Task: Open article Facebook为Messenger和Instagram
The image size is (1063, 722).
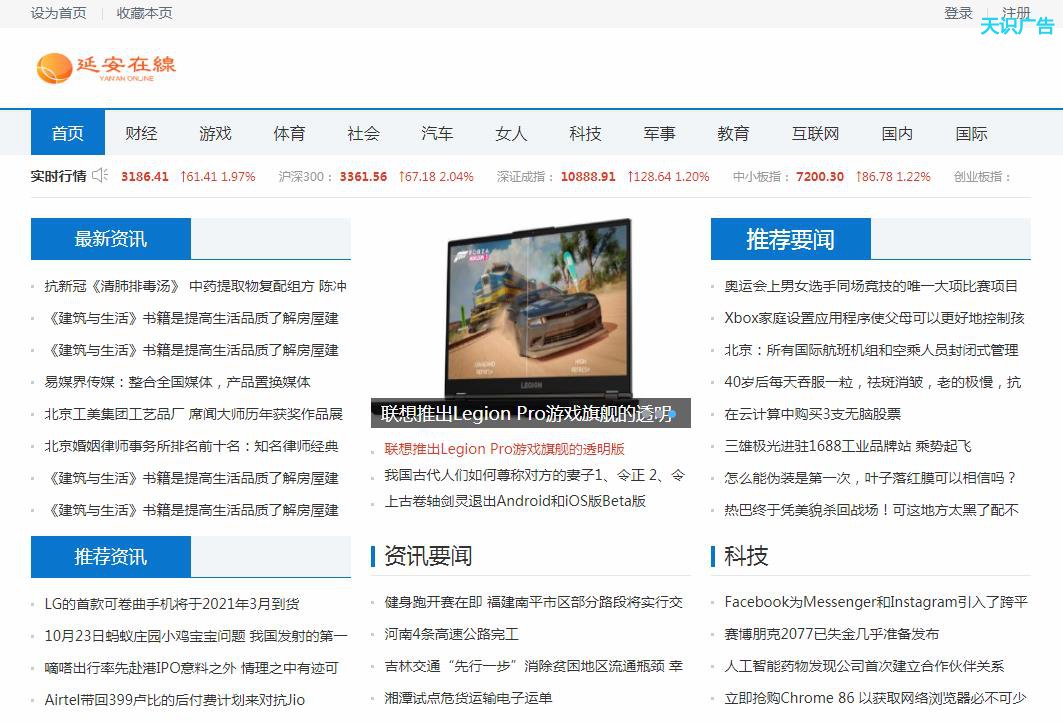Action: tap(876, 602)
